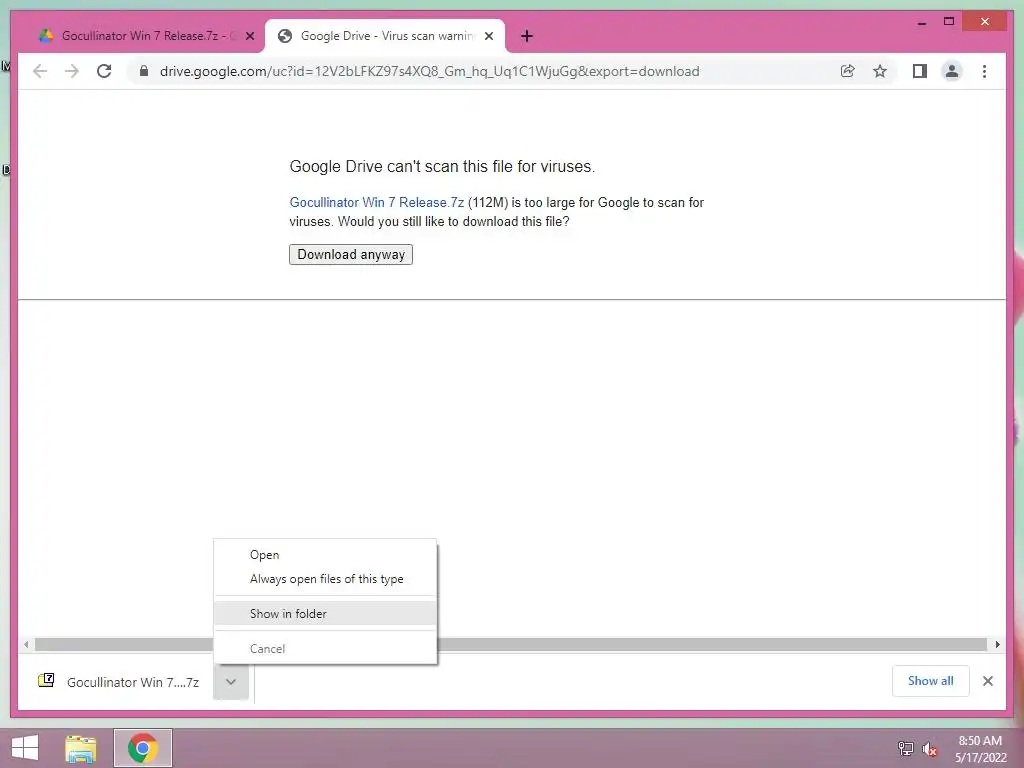Screen dimensions: 1024x768
Task: Select Cancel in the download menu
Action: point(325,648)
